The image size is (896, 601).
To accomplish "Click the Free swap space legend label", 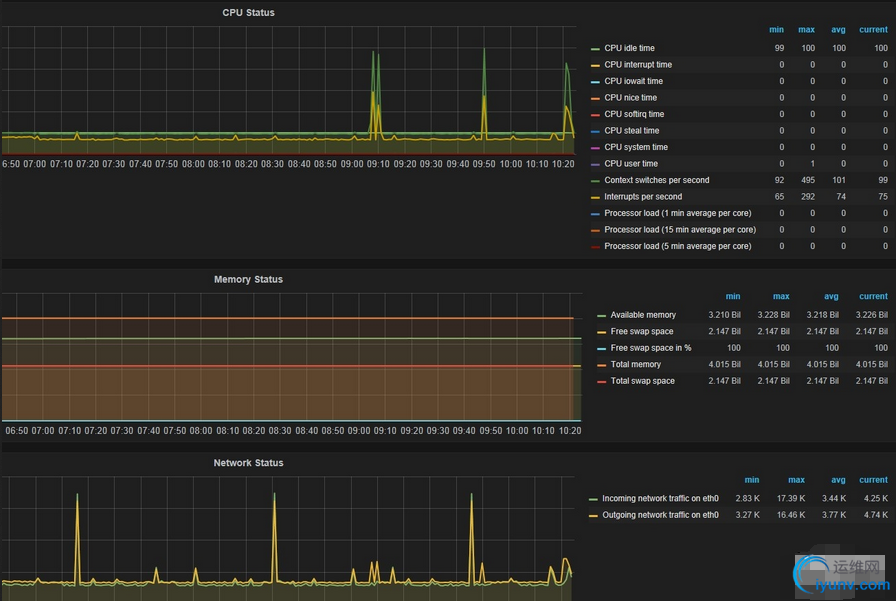I will [x=642, y=331].
